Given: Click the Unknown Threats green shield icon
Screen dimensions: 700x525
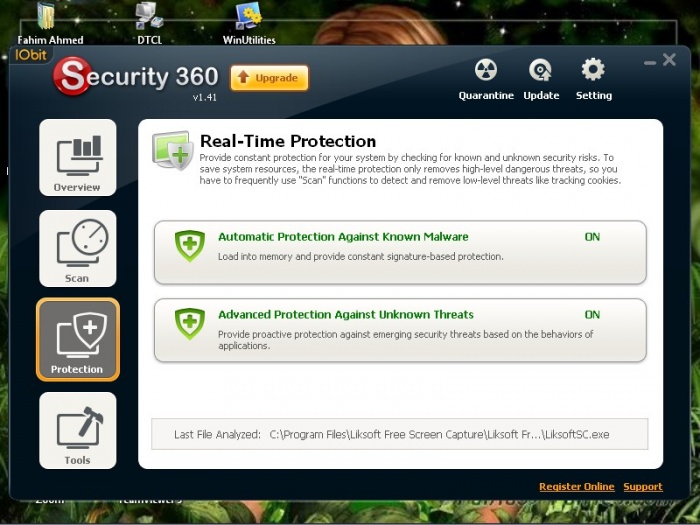Looking at the screenshot, I should click(x=190, y=323).
